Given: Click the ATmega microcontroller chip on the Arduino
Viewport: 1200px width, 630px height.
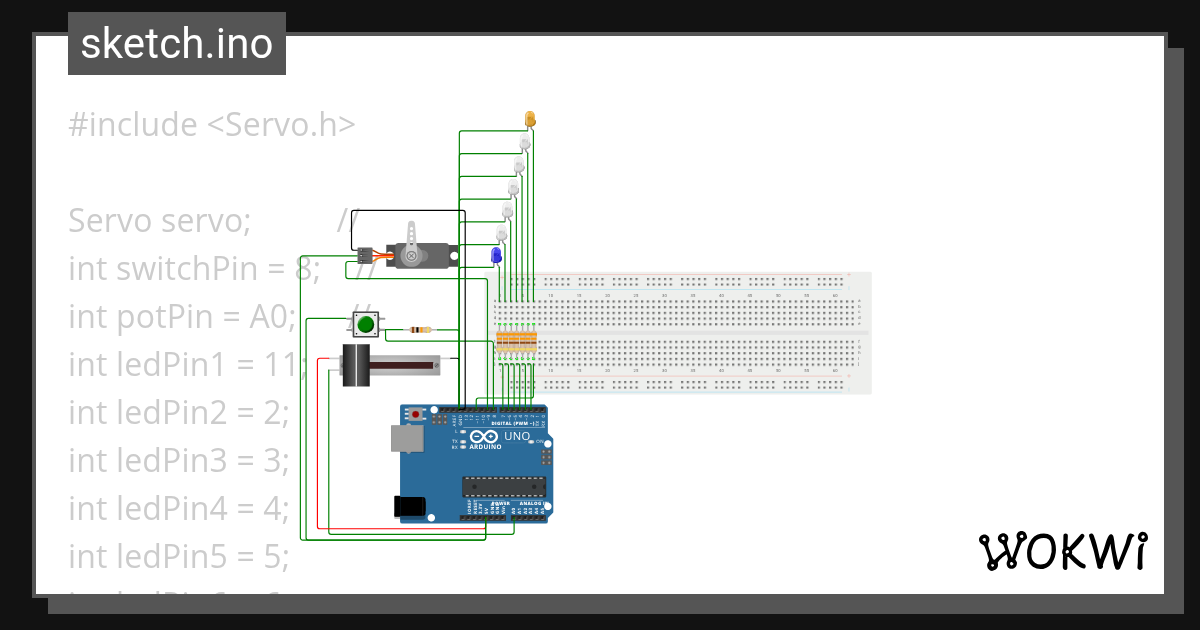Looking at the screenshot, I should pos(505,487).
